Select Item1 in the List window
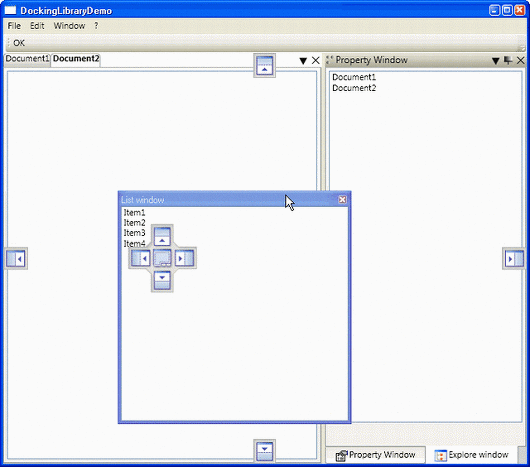The height and width of the screenshot is (467, 530). (134, 213)
